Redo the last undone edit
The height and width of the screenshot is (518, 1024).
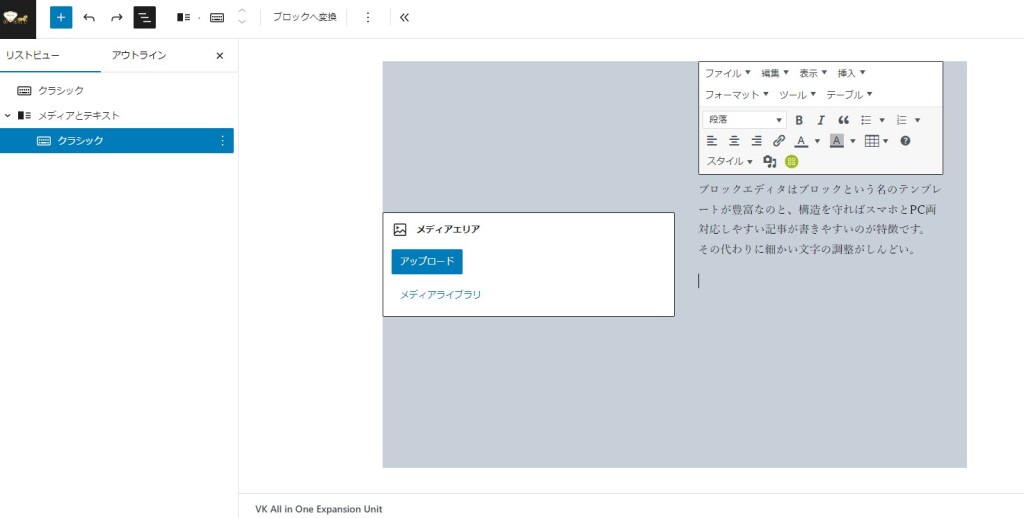click(x=117, y=17)
